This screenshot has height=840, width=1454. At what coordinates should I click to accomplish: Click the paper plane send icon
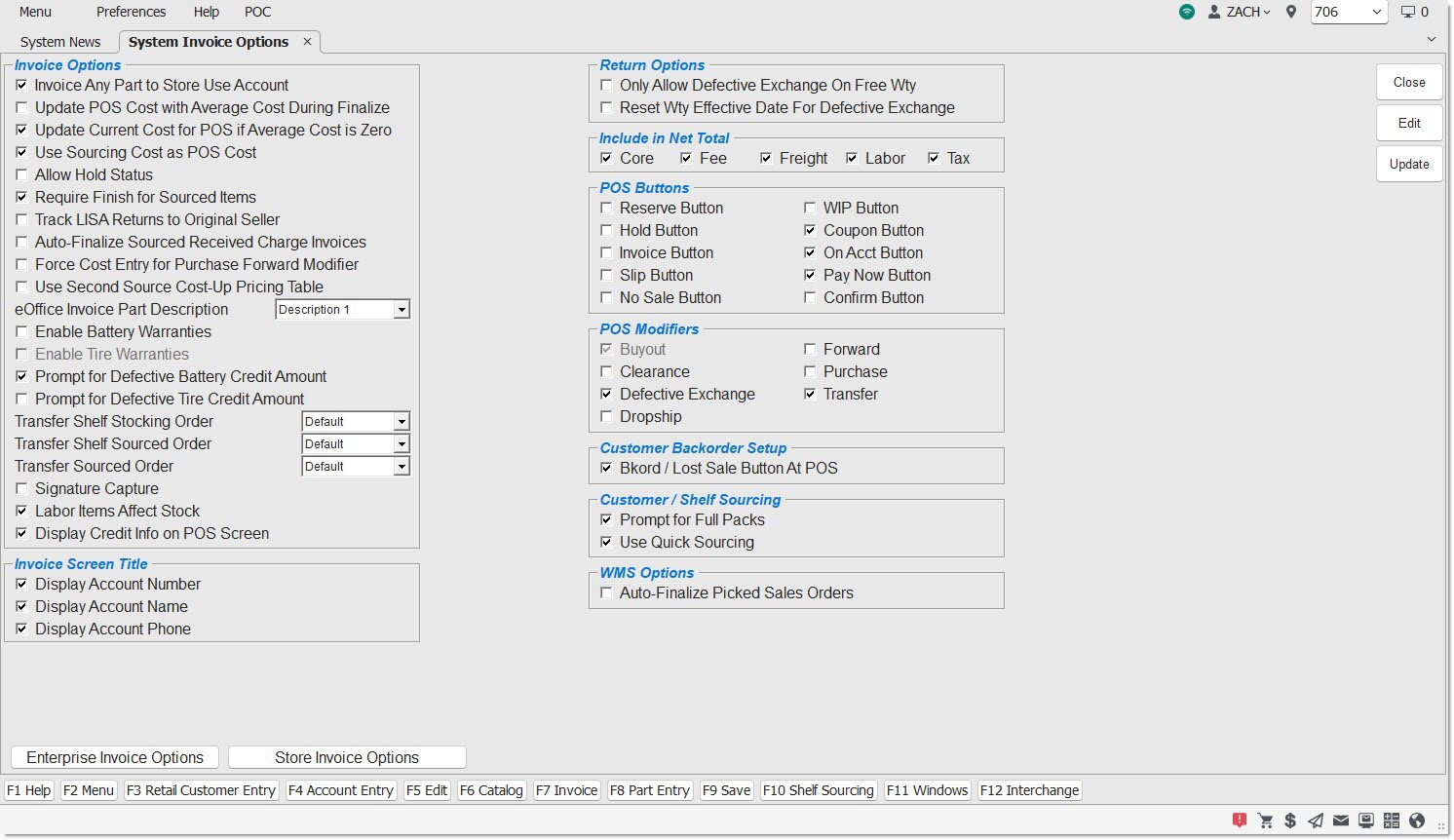coord(1316,821)
